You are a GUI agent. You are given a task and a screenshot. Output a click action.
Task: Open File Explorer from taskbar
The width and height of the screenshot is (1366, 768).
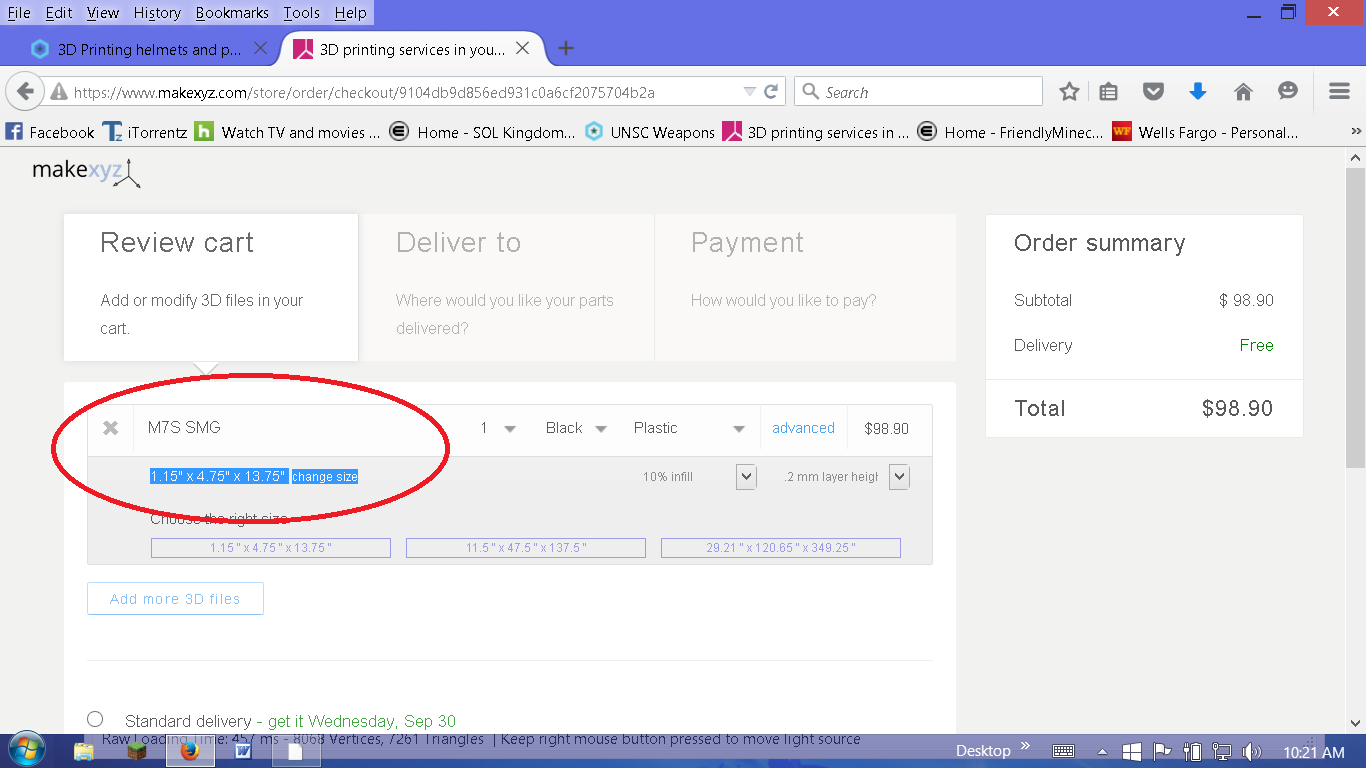tap(84, 751)
